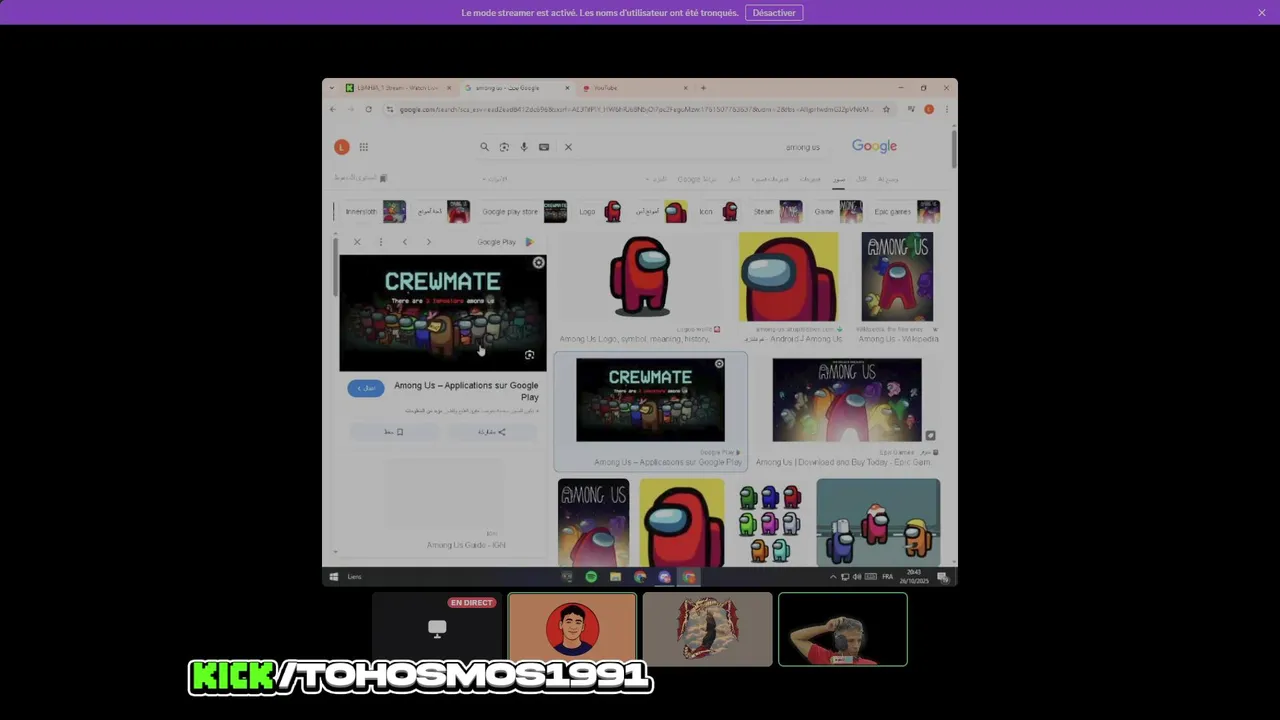
Task: Click Lens search icon on preview image
Action: pyautogui.click(x=530, y=355)
